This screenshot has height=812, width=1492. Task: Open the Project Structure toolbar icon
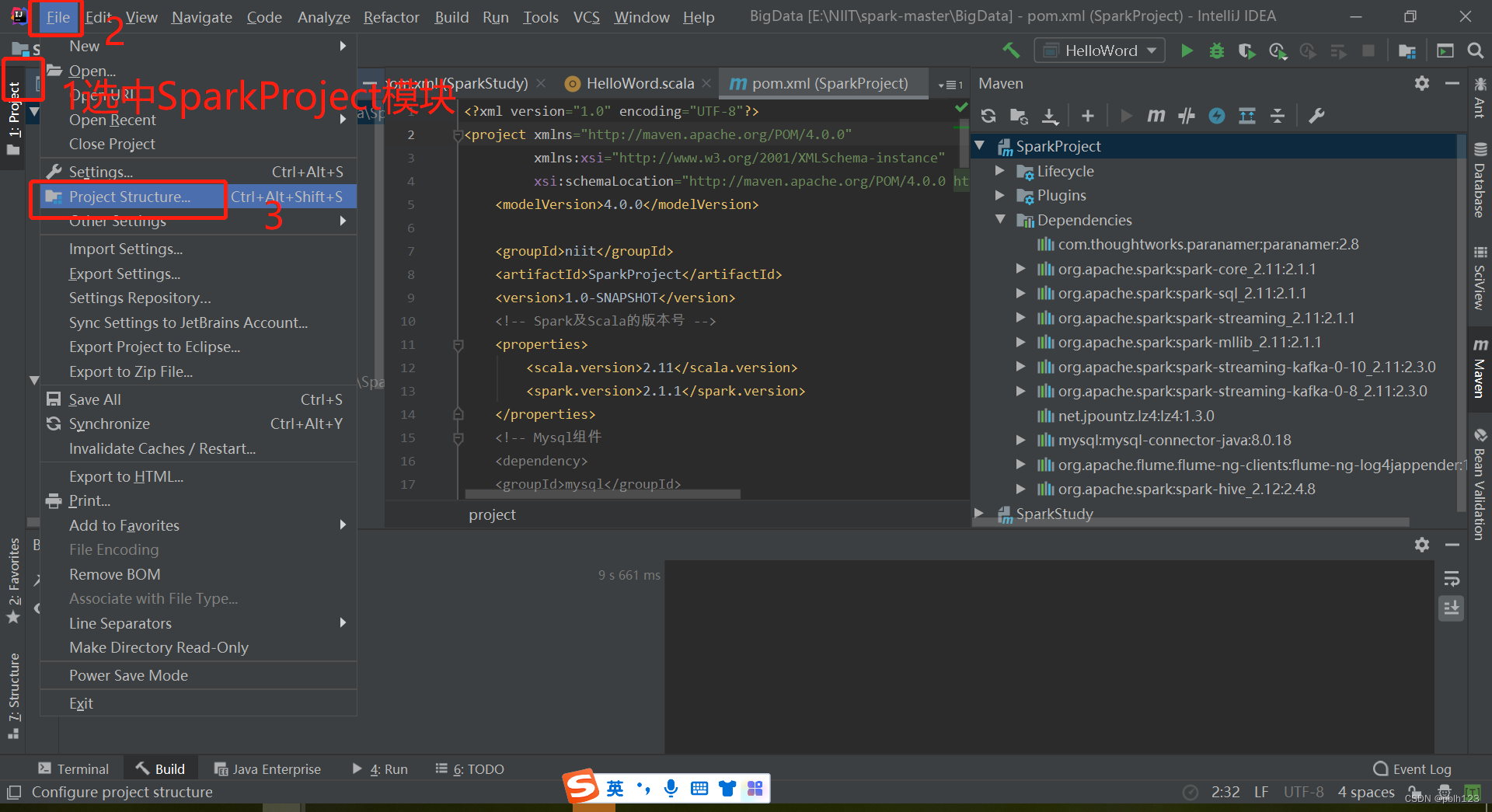tap(1407, 51)
